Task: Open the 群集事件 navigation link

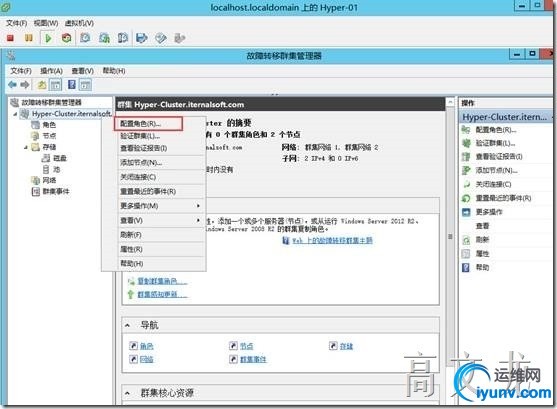Action: [253, 359]
